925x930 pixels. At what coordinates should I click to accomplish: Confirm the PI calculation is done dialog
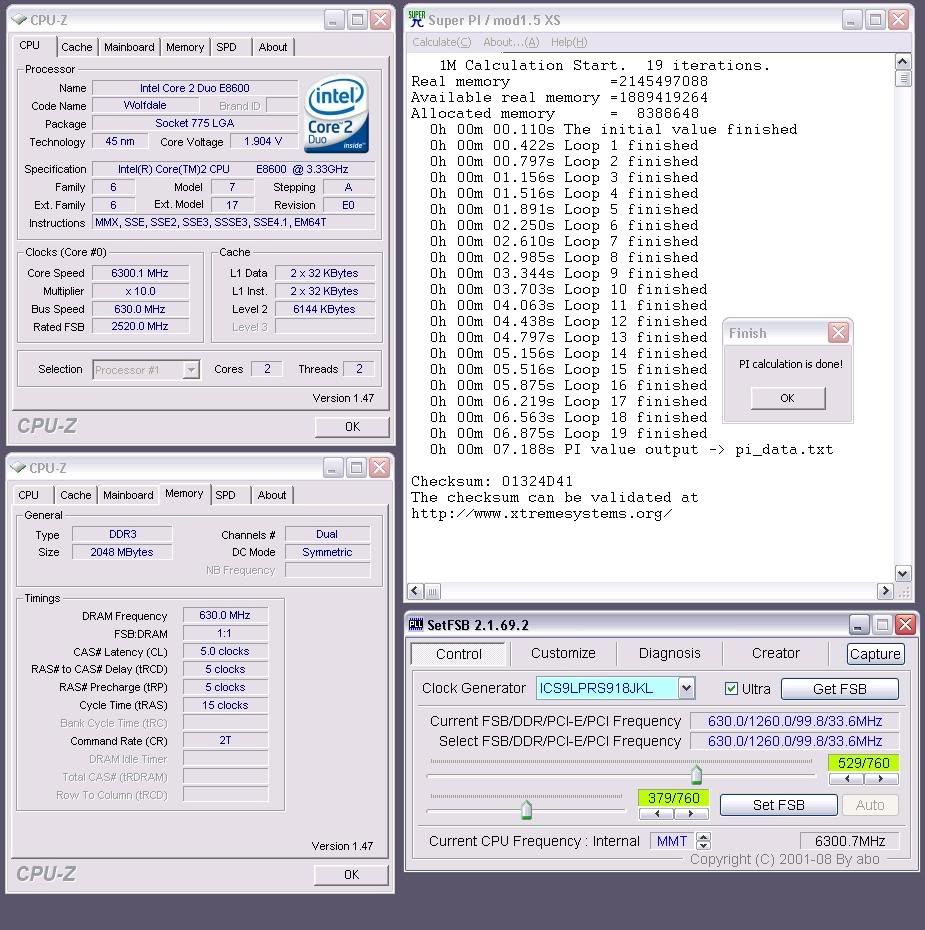coord(787,398)
